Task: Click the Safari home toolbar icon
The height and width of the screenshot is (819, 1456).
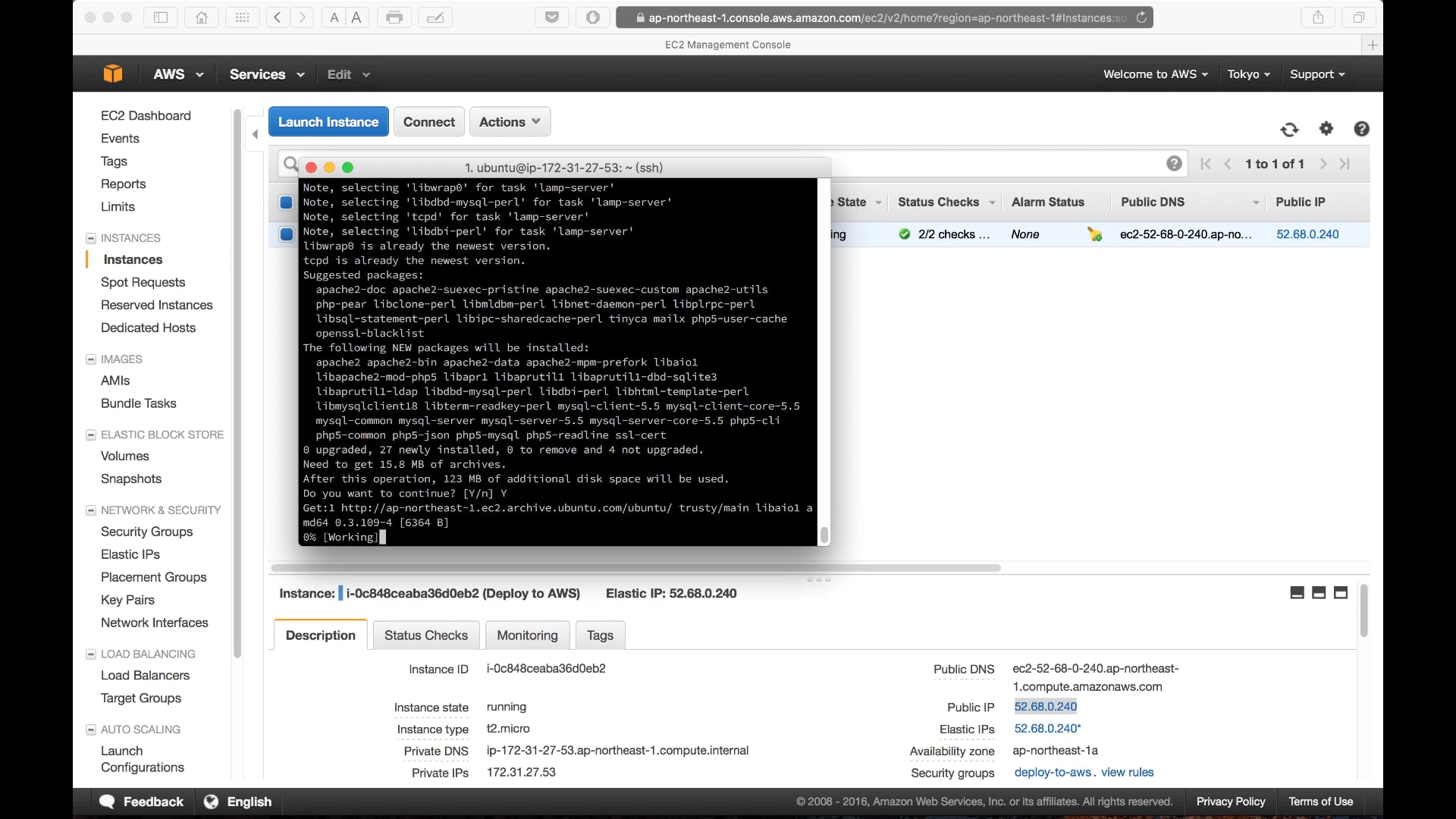Action: 202,17
